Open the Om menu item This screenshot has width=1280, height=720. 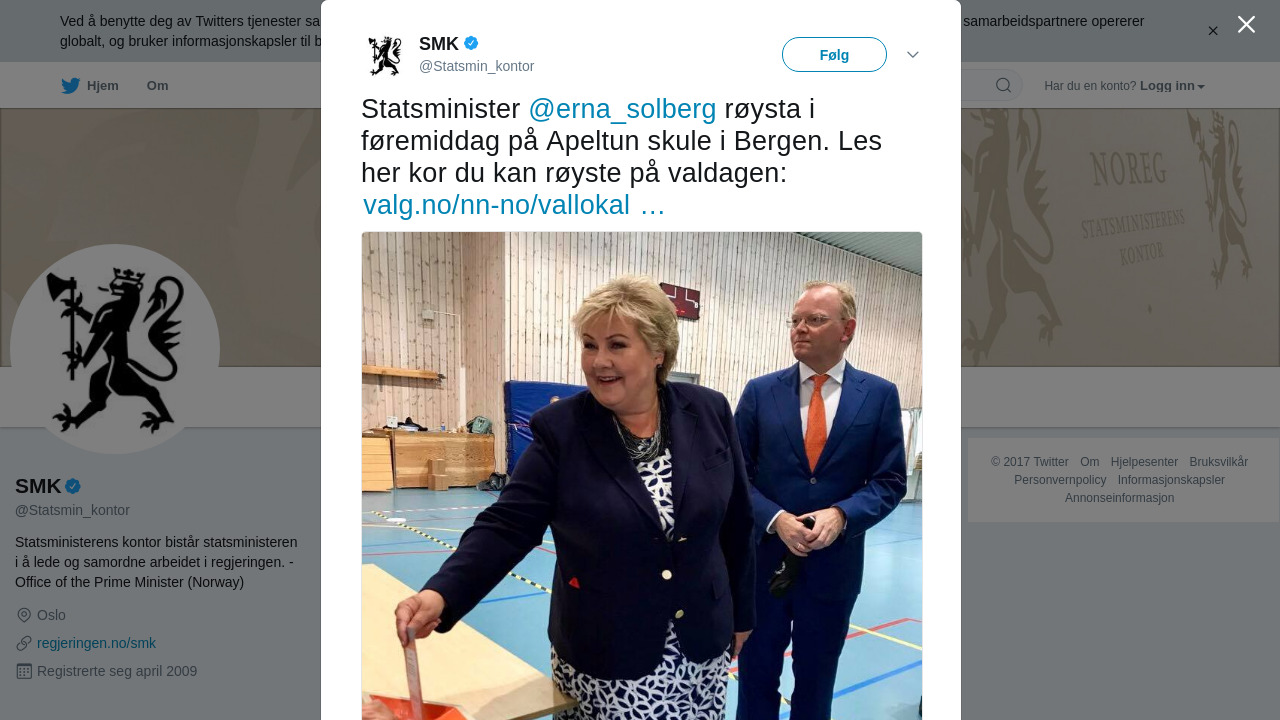pos(158,86)
